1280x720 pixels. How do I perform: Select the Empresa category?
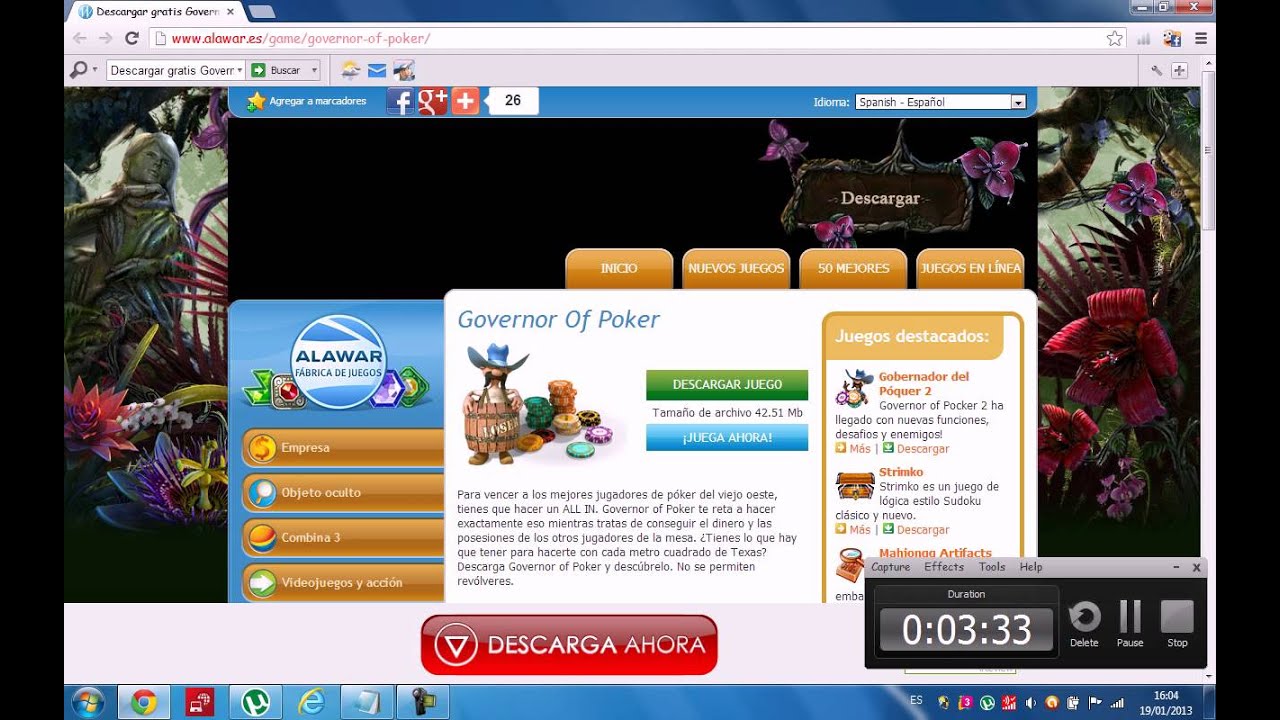point(343,448)
